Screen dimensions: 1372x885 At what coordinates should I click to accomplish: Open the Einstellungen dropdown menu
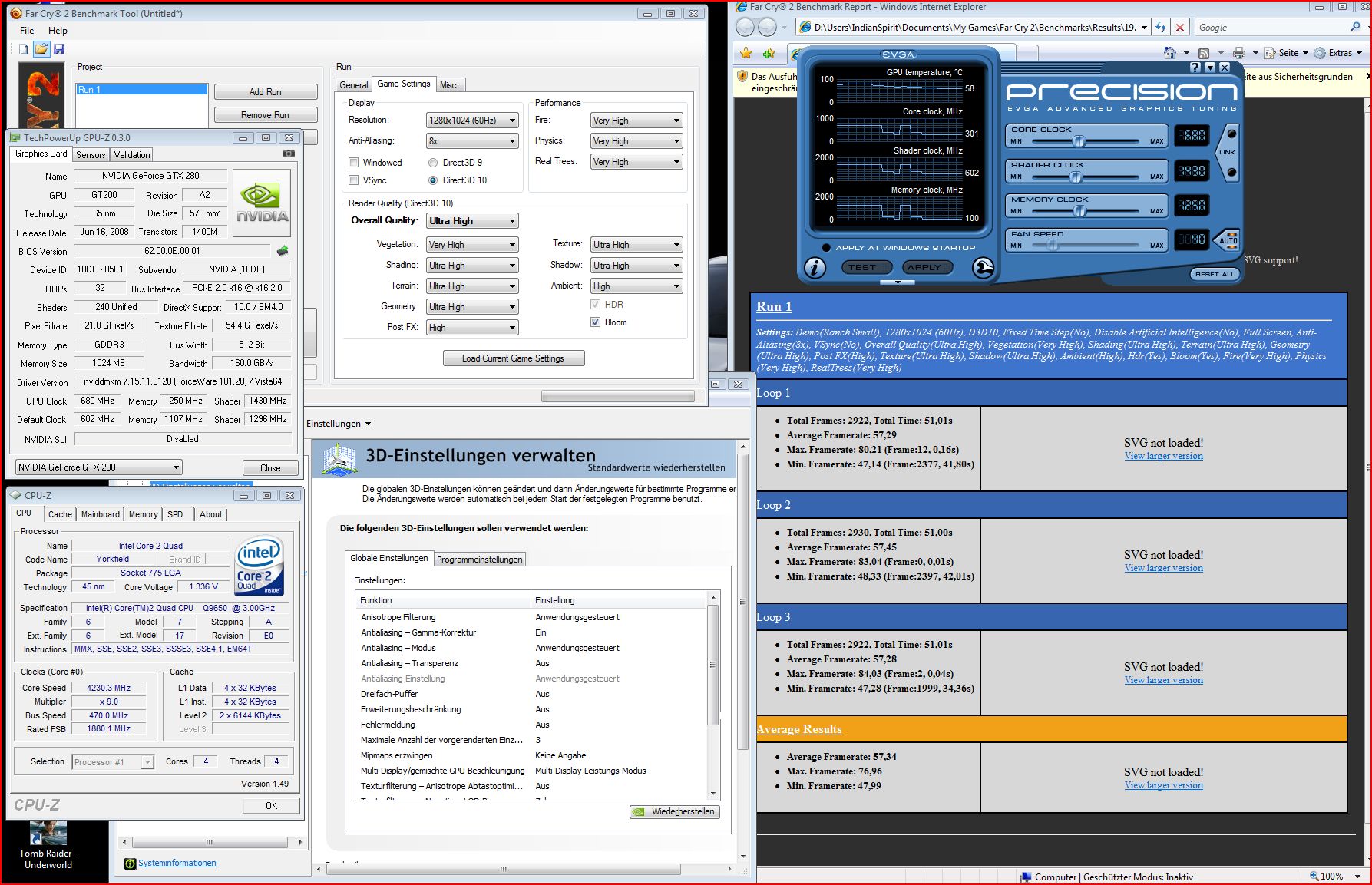339,424
